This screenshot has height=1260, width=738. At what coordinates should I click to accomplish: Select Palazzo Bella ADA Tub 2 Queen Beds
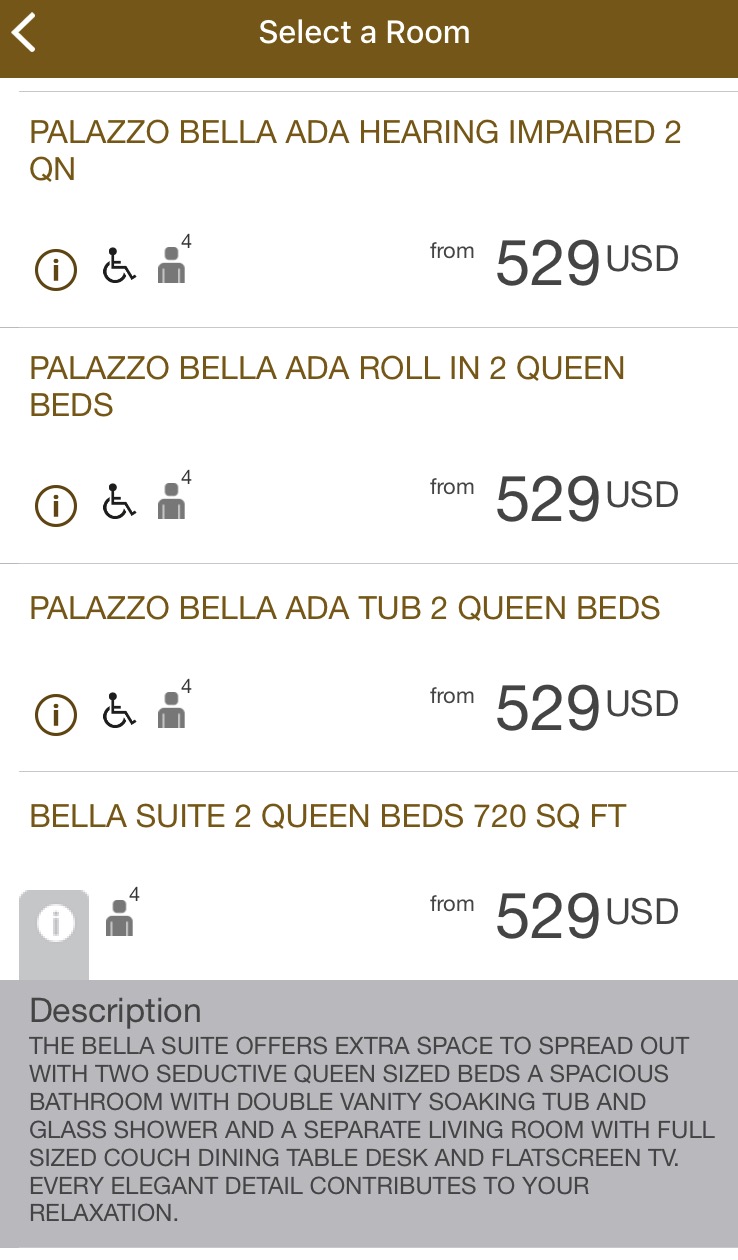[x=345, y=608]
